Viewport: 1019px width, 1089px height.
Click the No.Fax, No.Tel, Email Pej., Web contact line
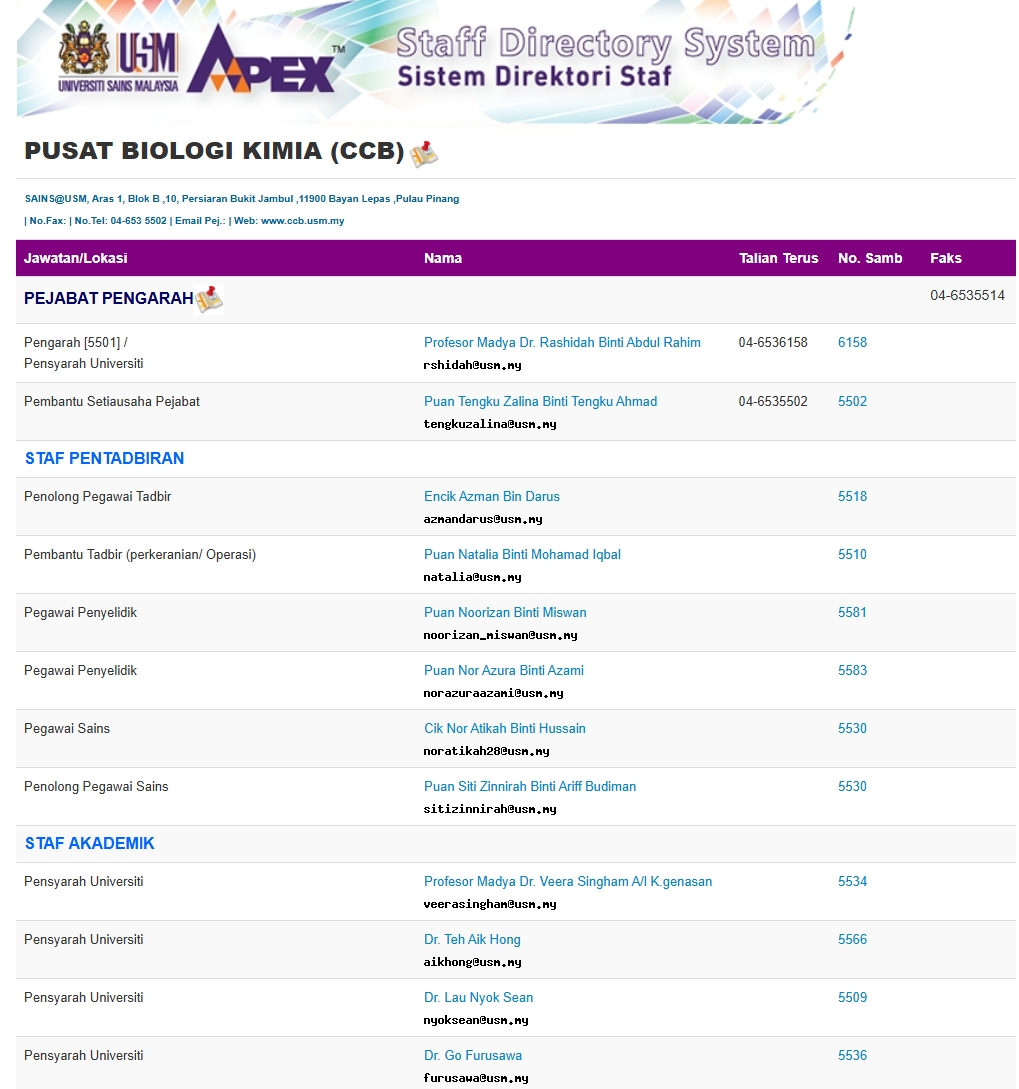pos(184,221)
